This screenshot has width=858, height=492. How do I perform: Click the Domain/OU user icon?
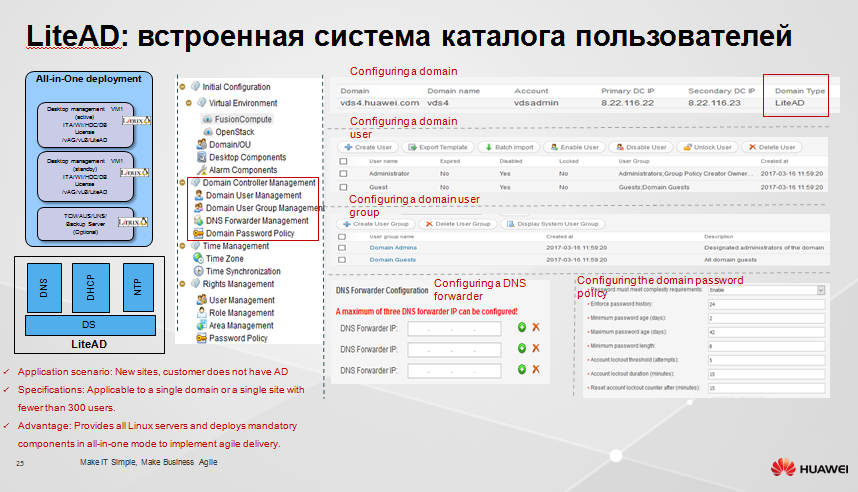pyautogui.click(x=201, y=144)
